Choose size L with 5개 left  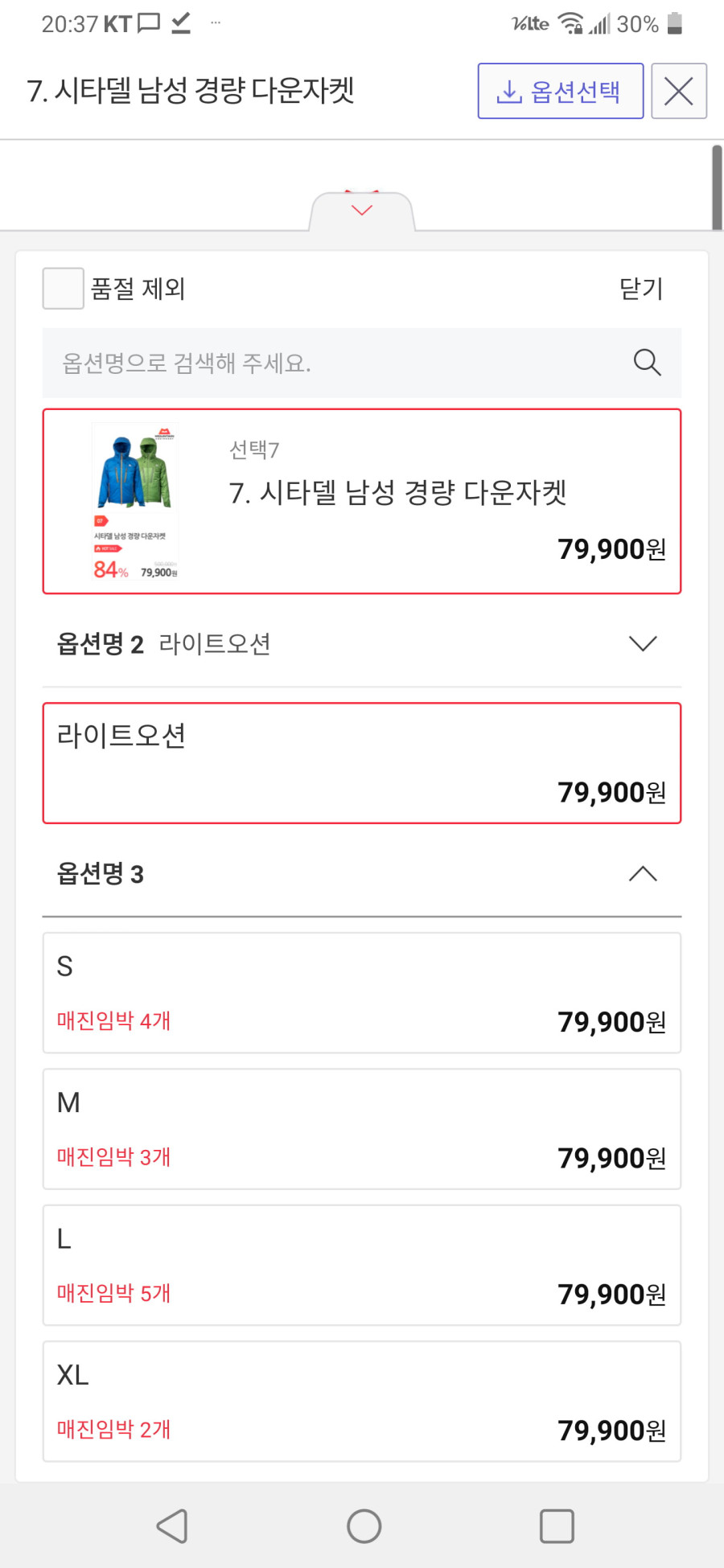362,1265
